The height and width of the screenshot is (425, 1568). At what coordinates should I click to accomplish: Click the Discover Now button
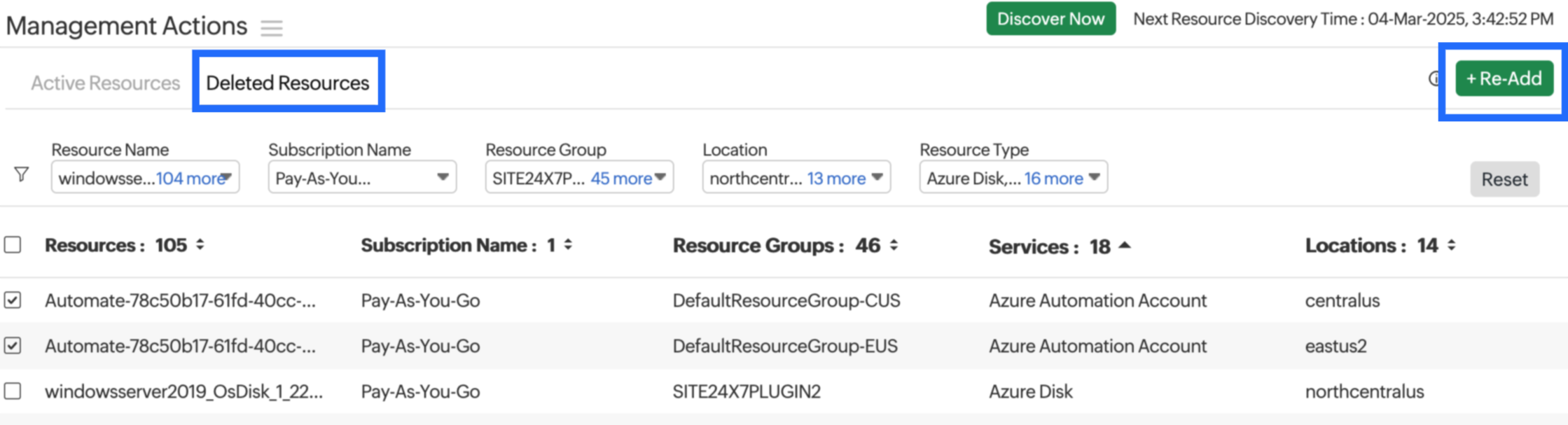[1050, 19]
